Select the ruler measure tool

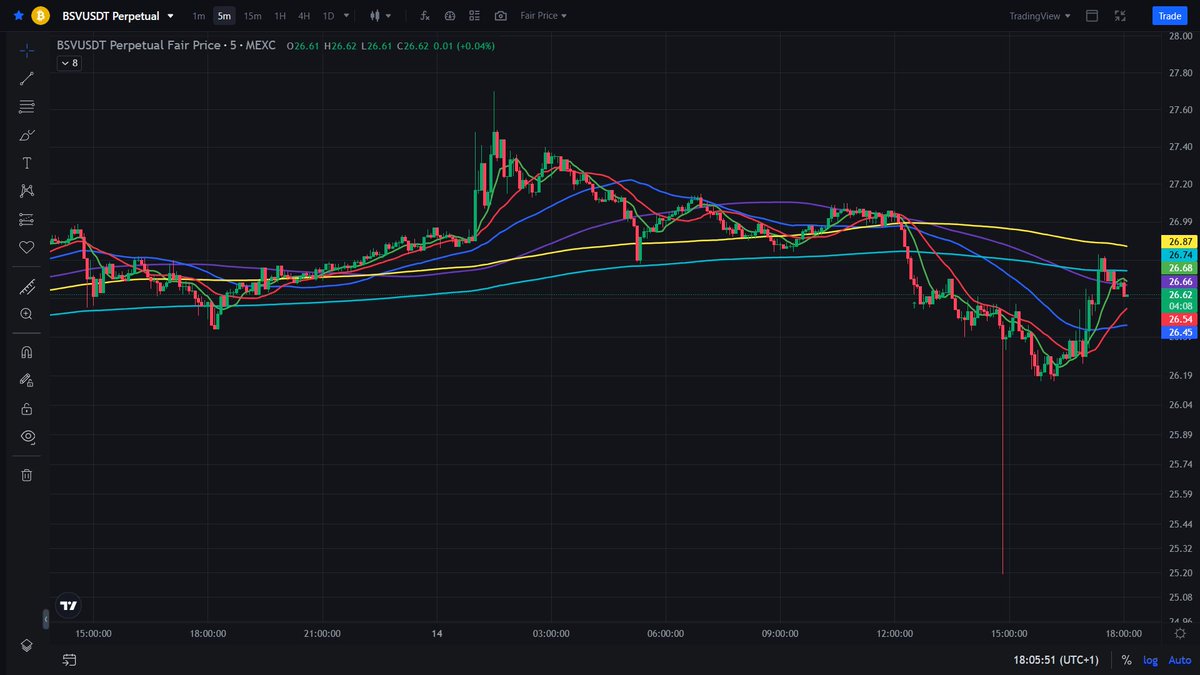[27, 287]
